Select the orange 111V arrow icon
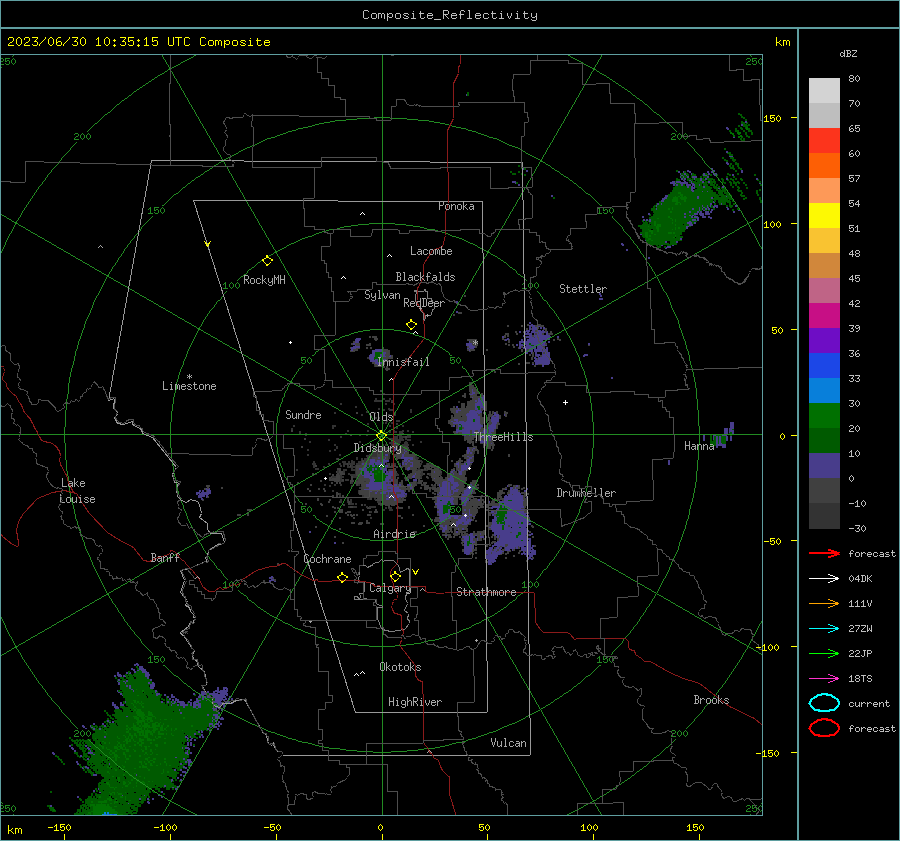This screenshot has height=841, width=900. click(824, 603)
